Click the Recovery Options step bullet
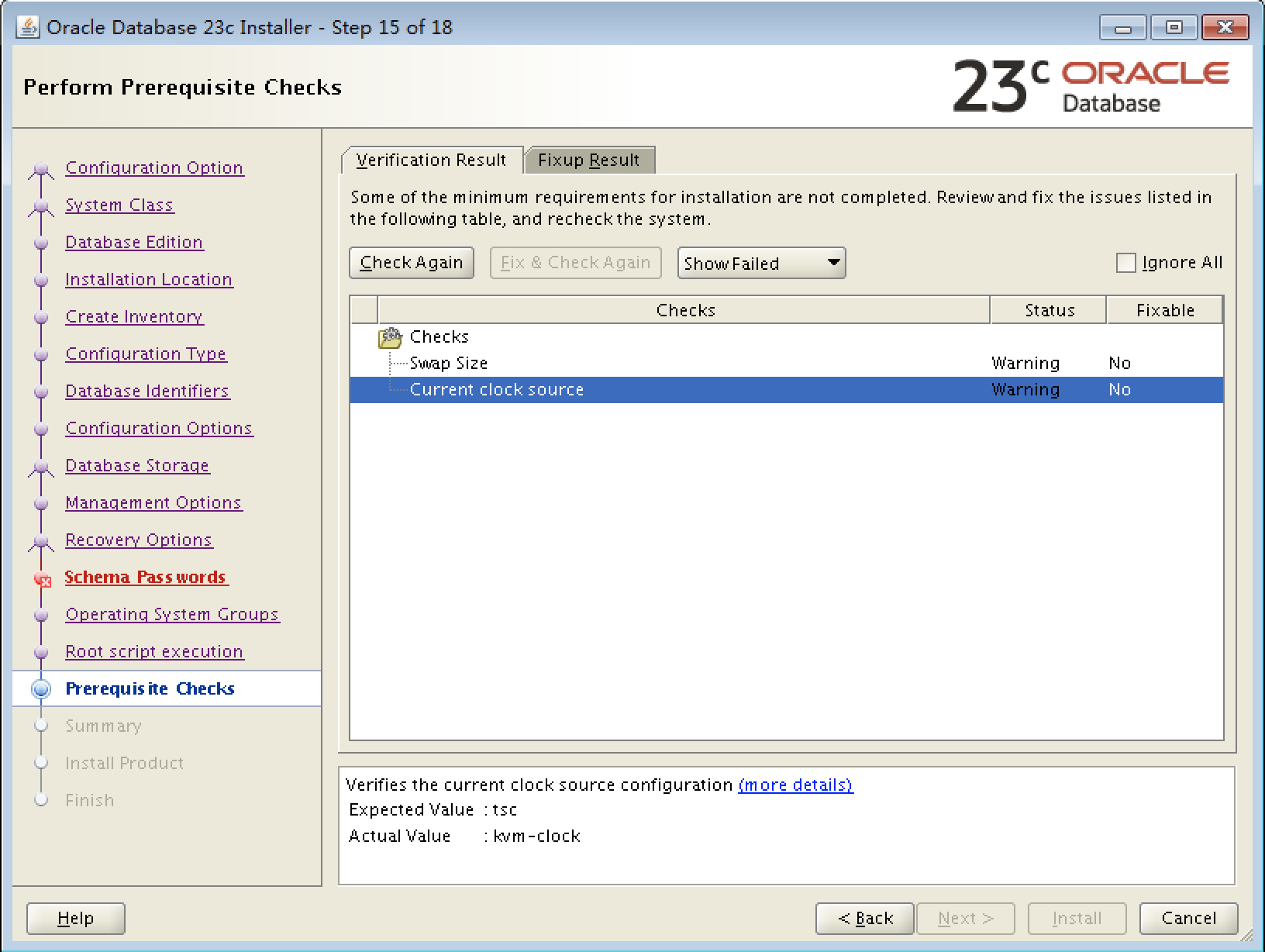Screen dimensions: 1265x952 point(41,542)
